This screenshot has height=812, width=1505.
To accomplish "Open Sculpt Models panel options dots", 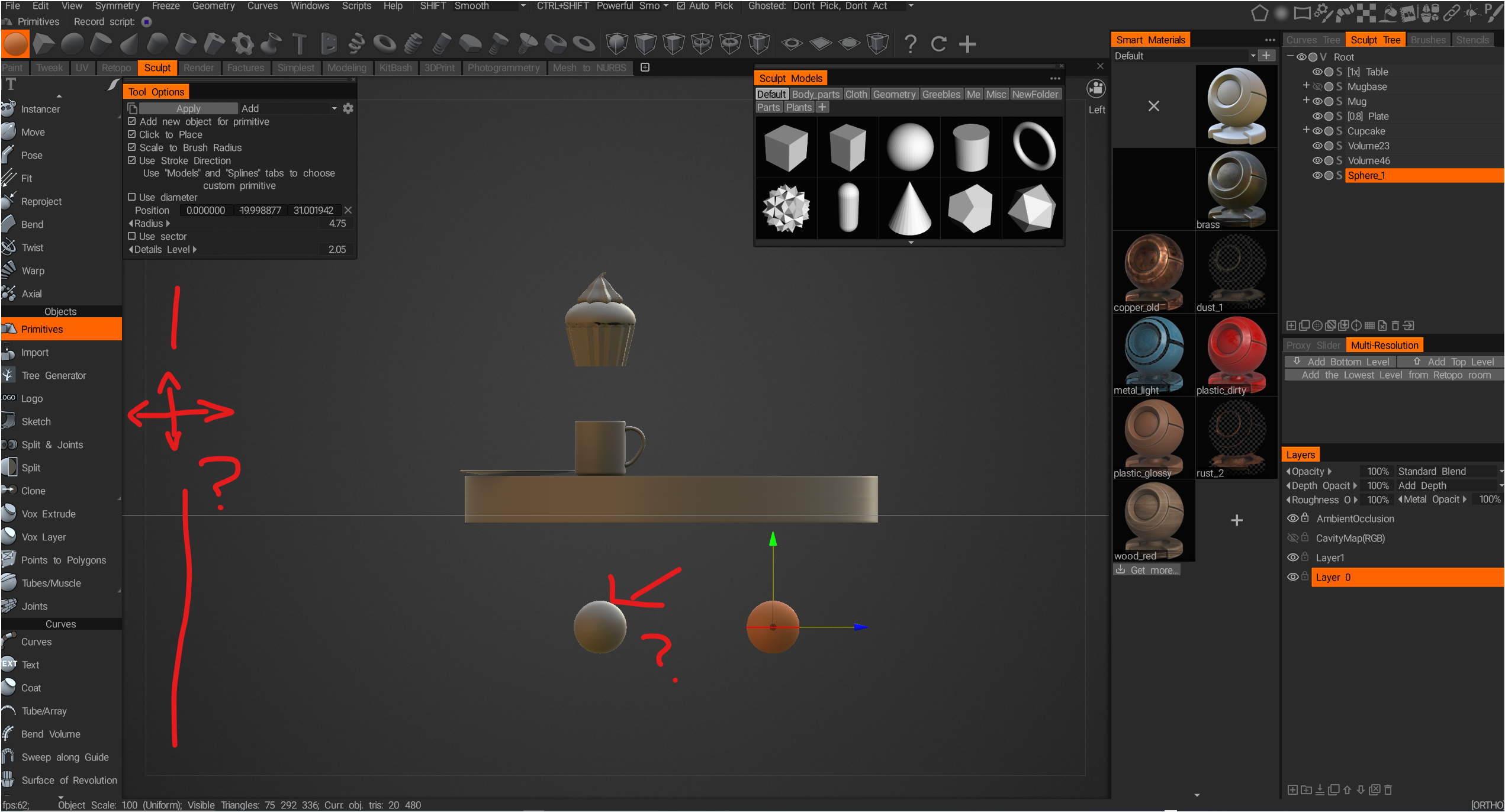I will [x=1055, y=78].
